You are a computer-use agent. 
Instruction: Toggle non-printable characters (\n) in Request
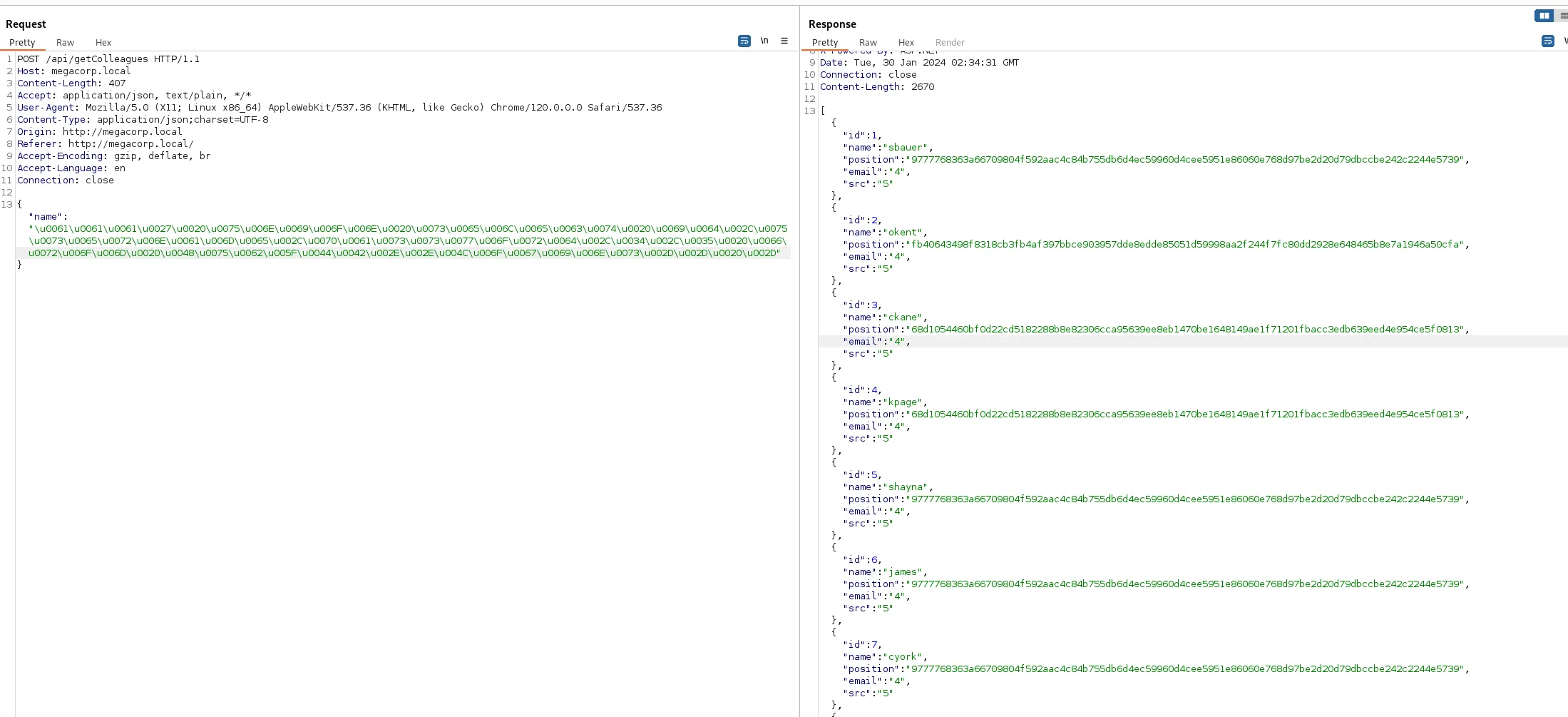(764, 41)
